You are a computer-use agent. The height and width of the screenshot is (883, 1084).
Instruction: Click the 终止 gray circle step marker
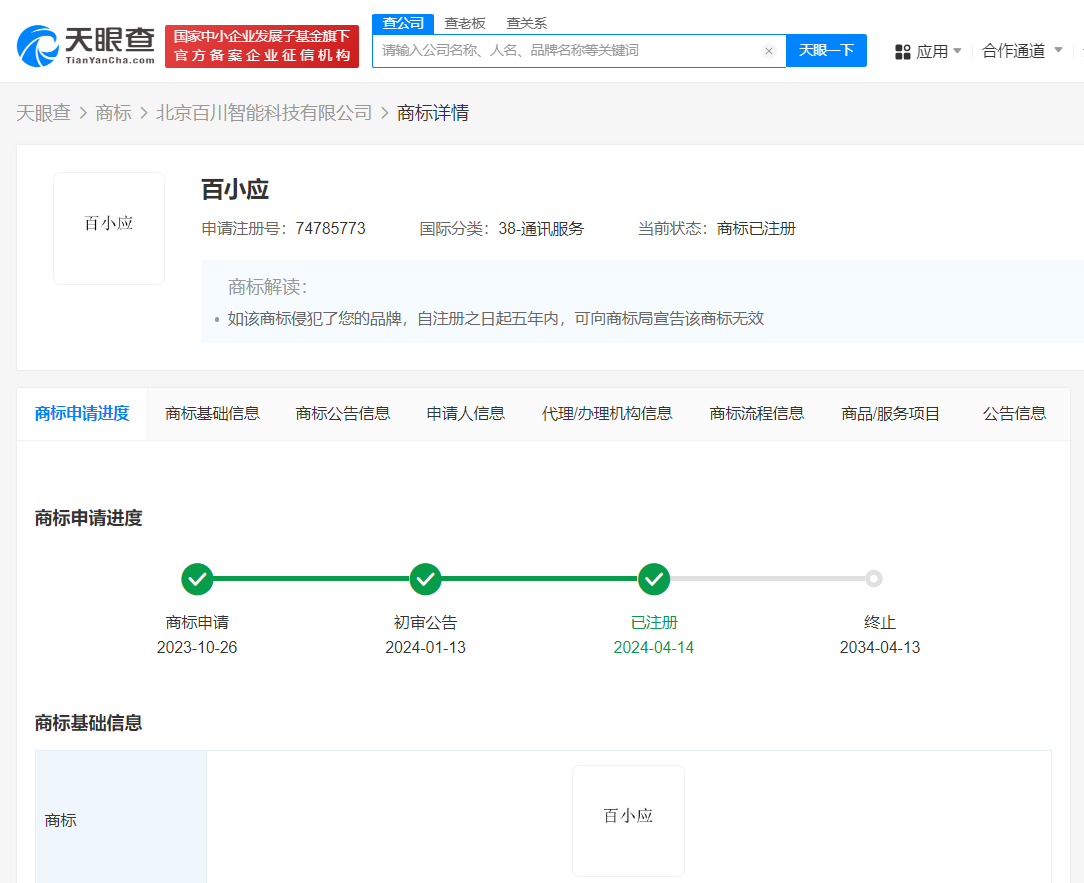click(873, 579)
